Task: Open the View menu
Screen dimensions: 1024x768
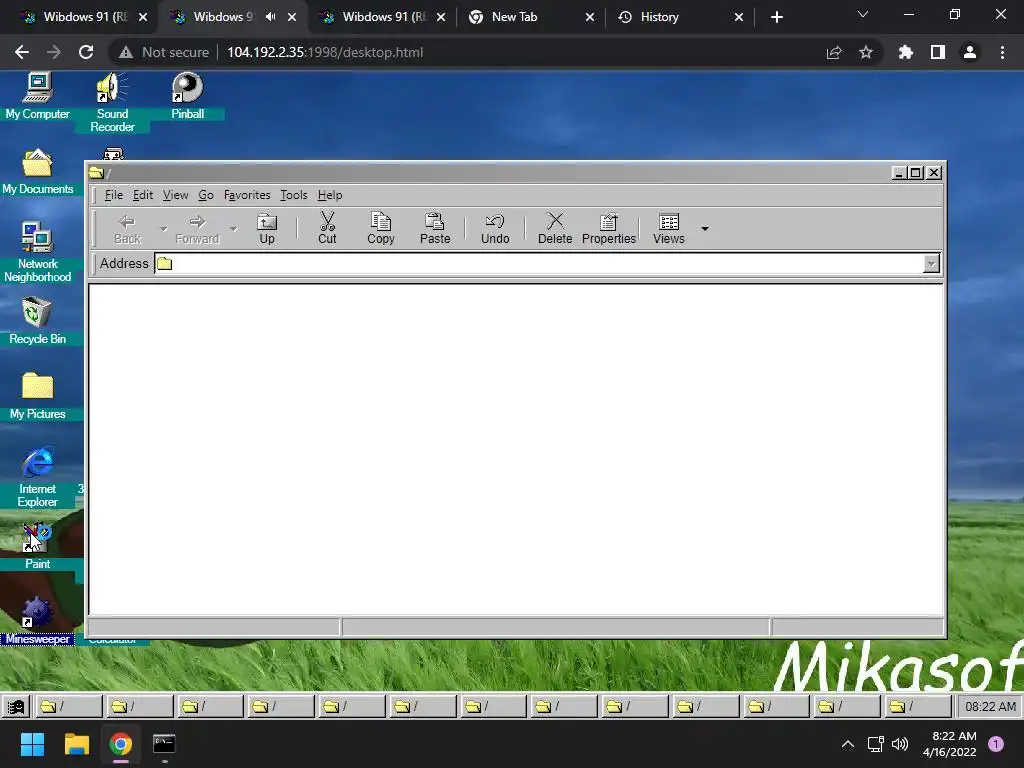Action: click(x=175, y=195)
